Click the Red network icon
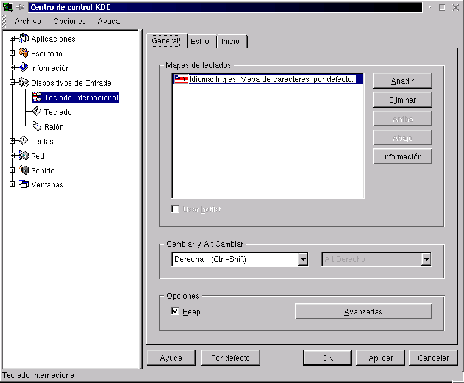Image resolution: width=464 pixels, height=383 pixels. 24,155
